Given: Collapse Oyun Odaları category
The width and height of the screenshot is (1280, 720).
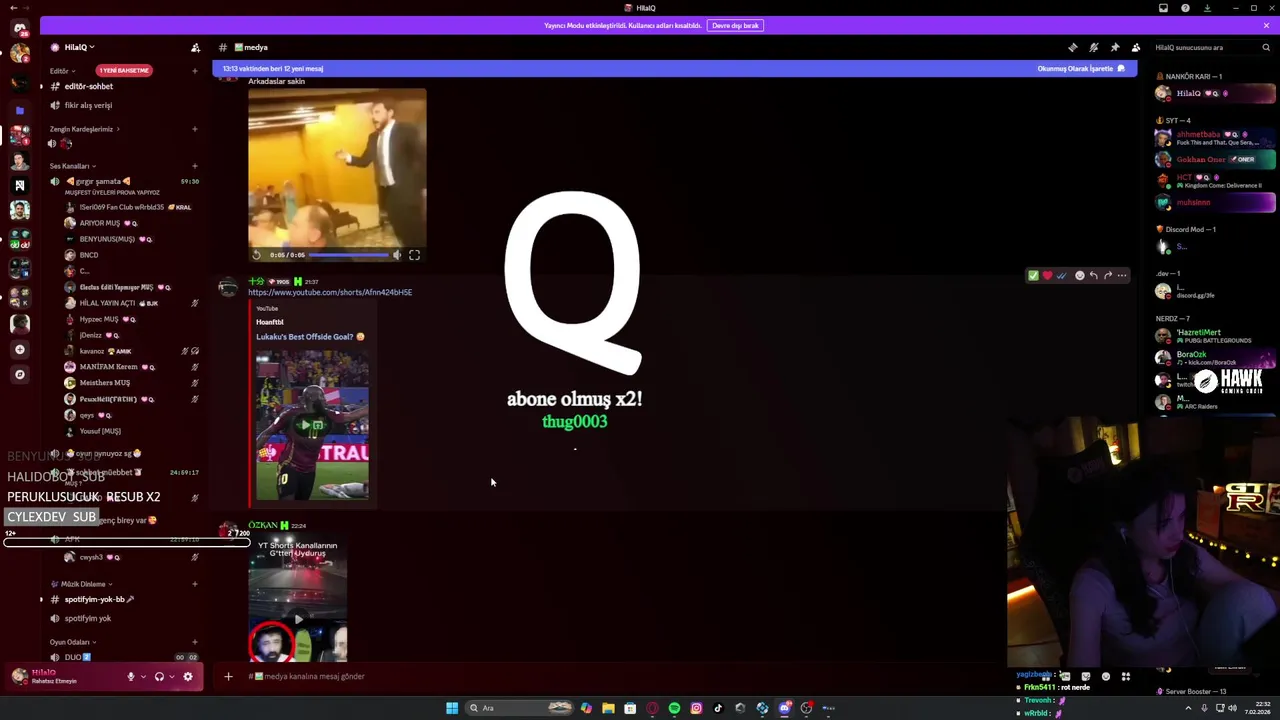Looking at the screenshot, I should click(x=73, y=642).
